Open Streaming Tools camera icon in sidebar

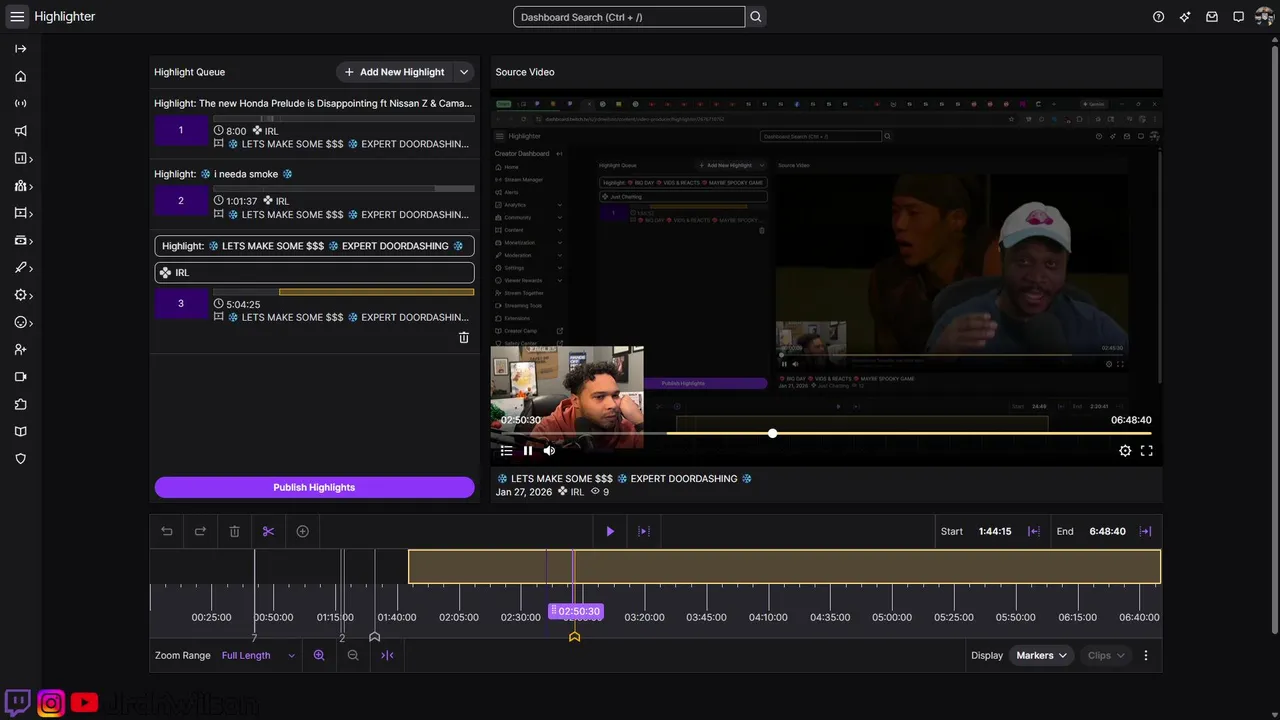(x=20, y=377)
